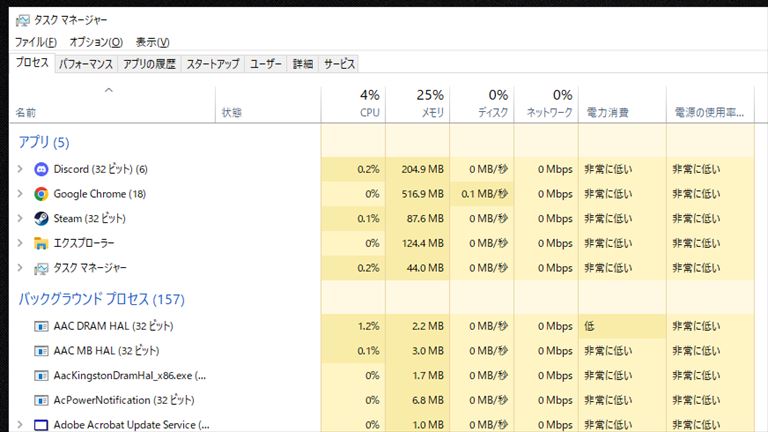Open the ファイル menu
Screen dimensions: 768x432
pos(36,42)
